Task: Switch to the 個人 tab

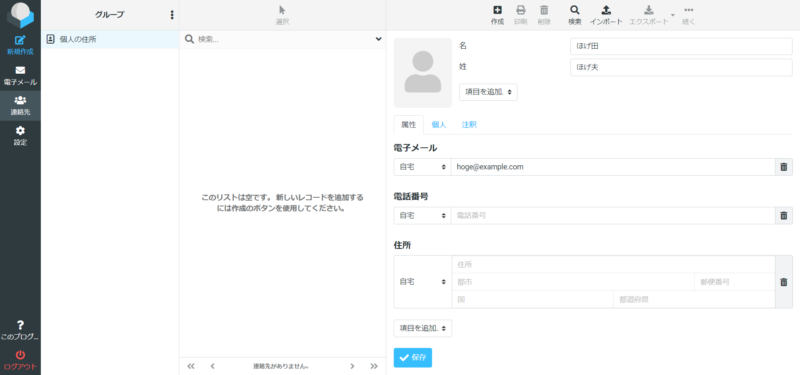Action: click(x=439, y=124)
